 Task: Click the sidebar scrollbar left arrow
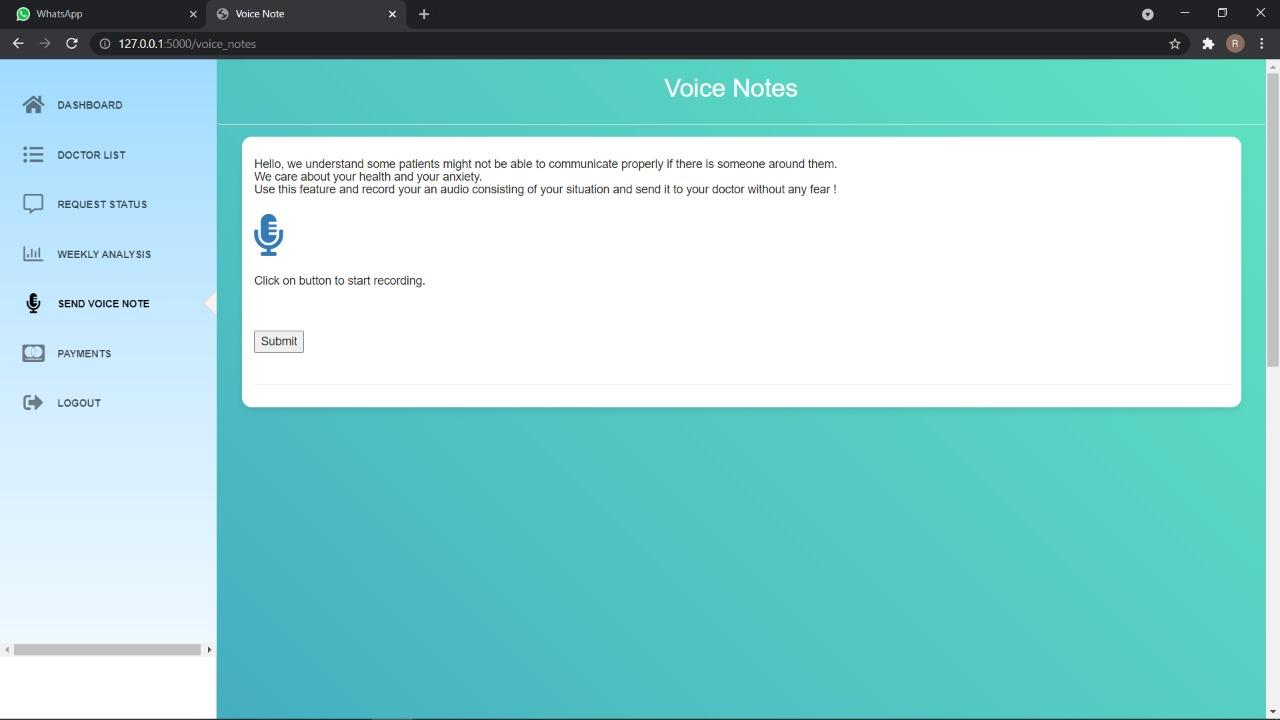(7, 650)
